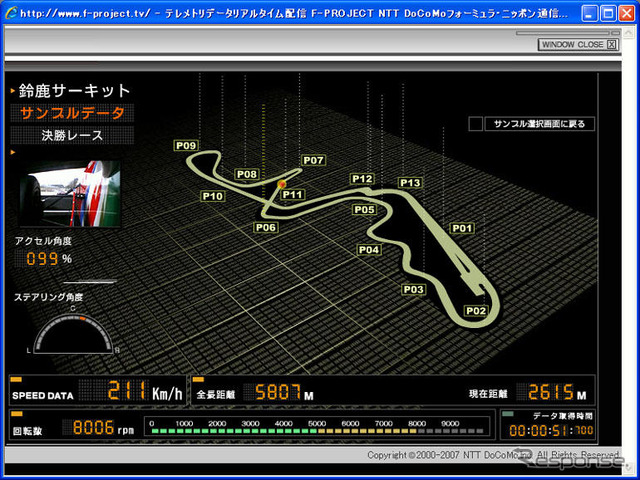Click the 鈴鹿サーキット title

point(74,91)
